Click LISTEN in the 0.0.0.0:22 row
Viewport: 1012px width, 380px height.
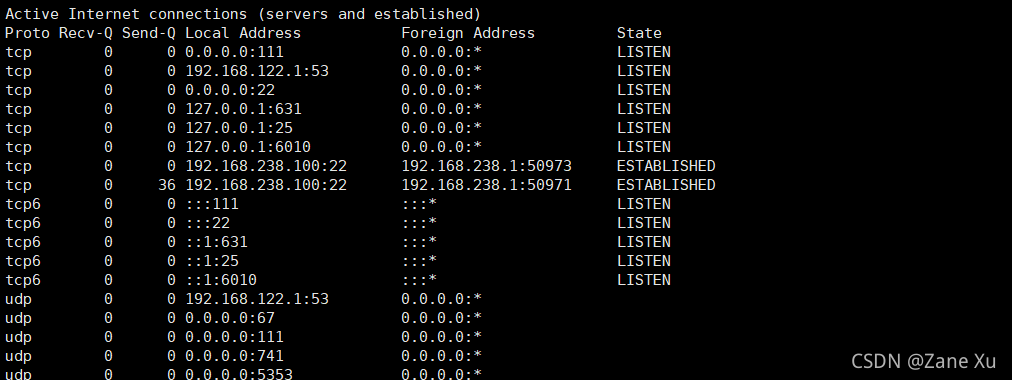point(643,90)
